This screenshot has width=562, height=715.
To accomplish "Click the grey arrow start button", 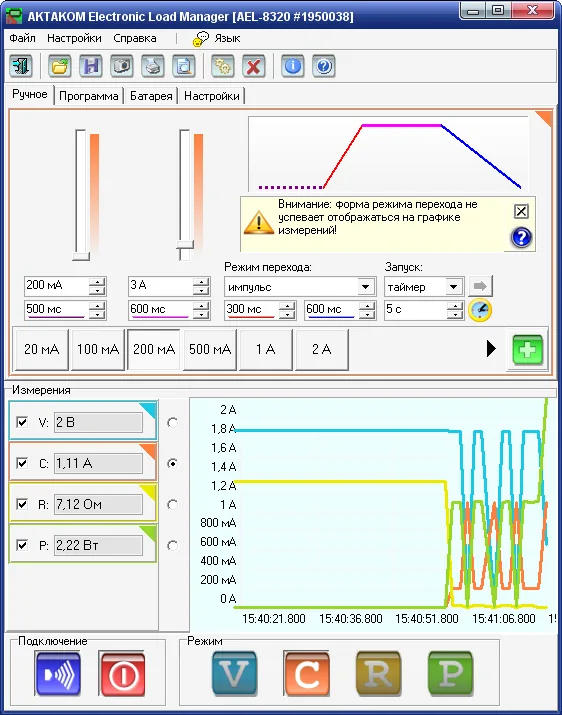I will (x=480, y=286).
